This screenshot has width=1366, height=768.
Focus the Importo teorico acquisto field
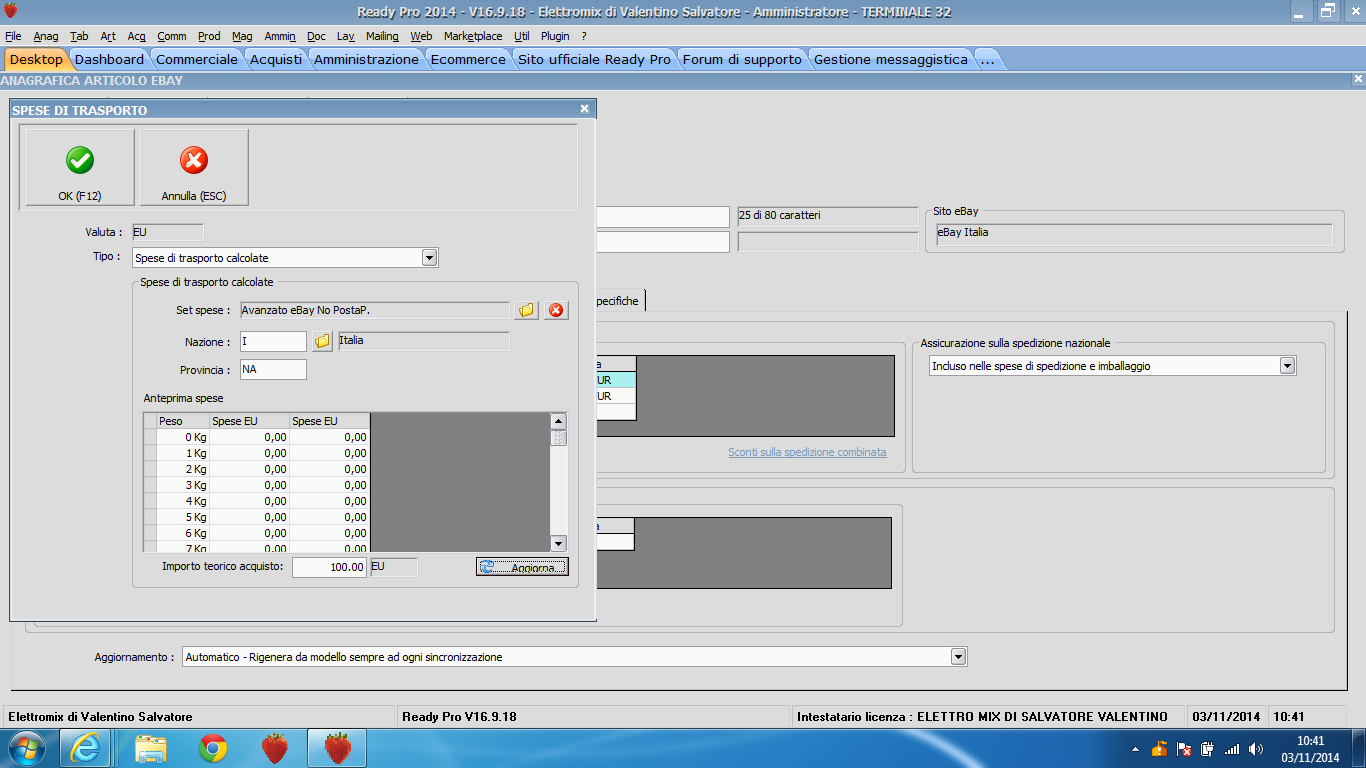pyautogui.click(x=330, y=567)
